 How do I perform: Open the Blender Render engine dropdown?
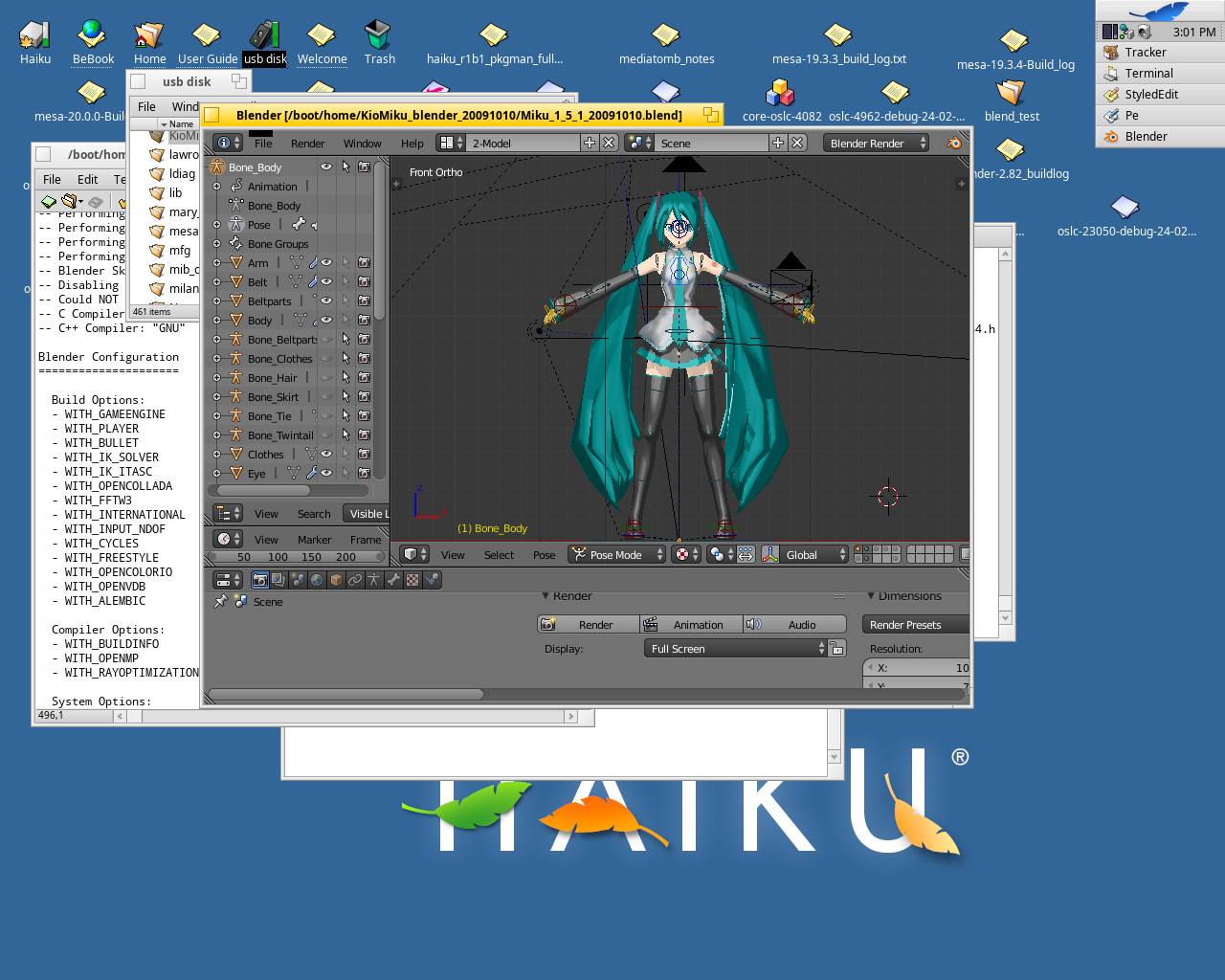click(876, 143)
